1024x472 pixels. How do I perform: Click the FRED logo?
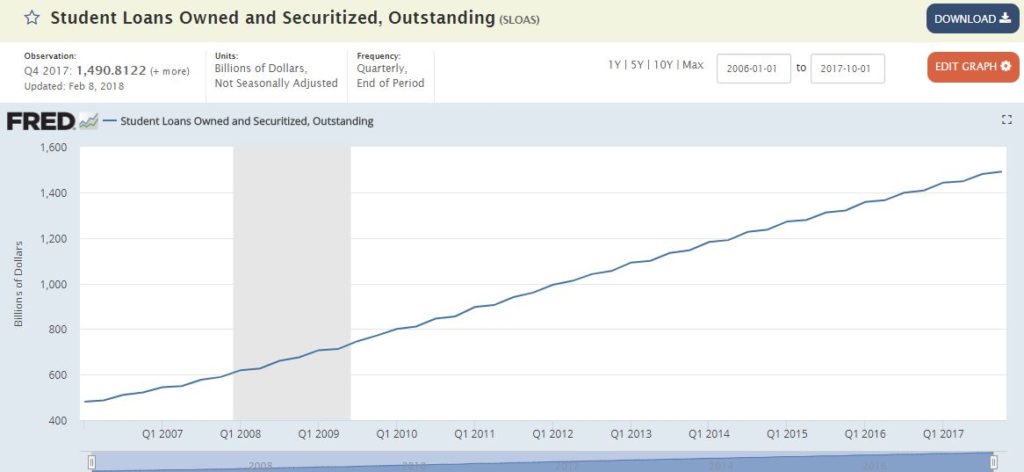(x=41, y=121)
